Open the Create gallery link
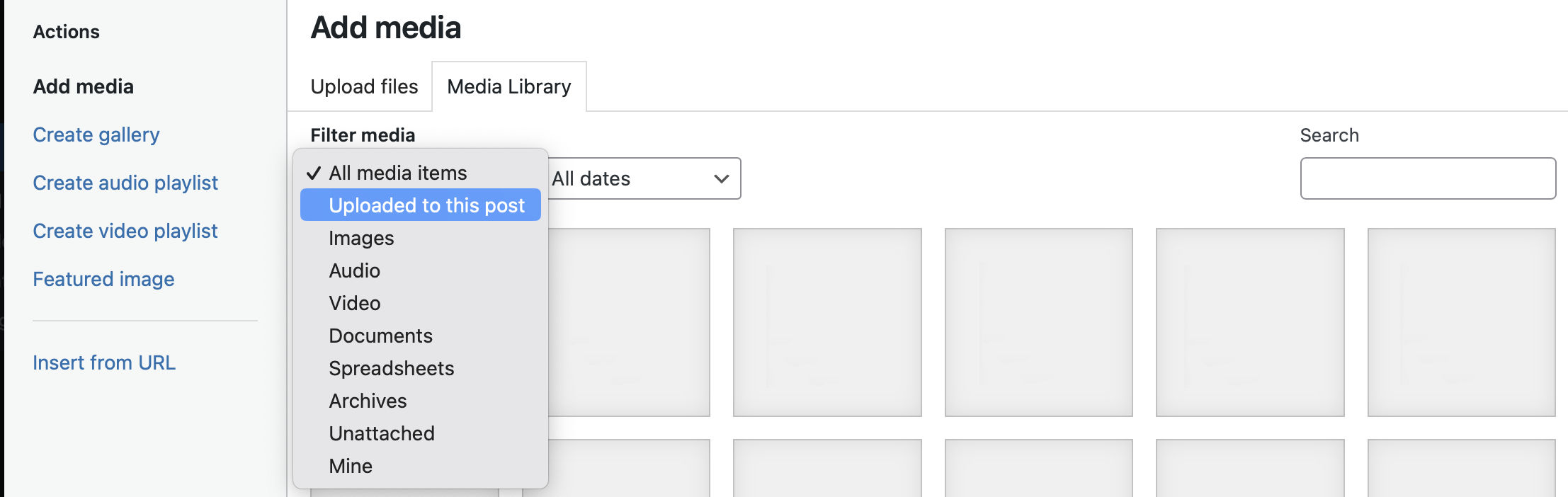1568x497 pixels. pyautogui.click(x=96, y=135)
